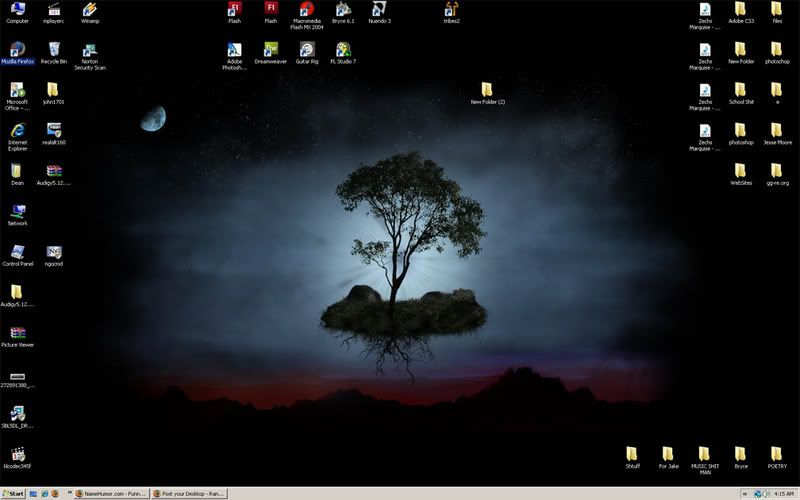
Task: Open the POETRY folder
Action: [x=777, y=457]
